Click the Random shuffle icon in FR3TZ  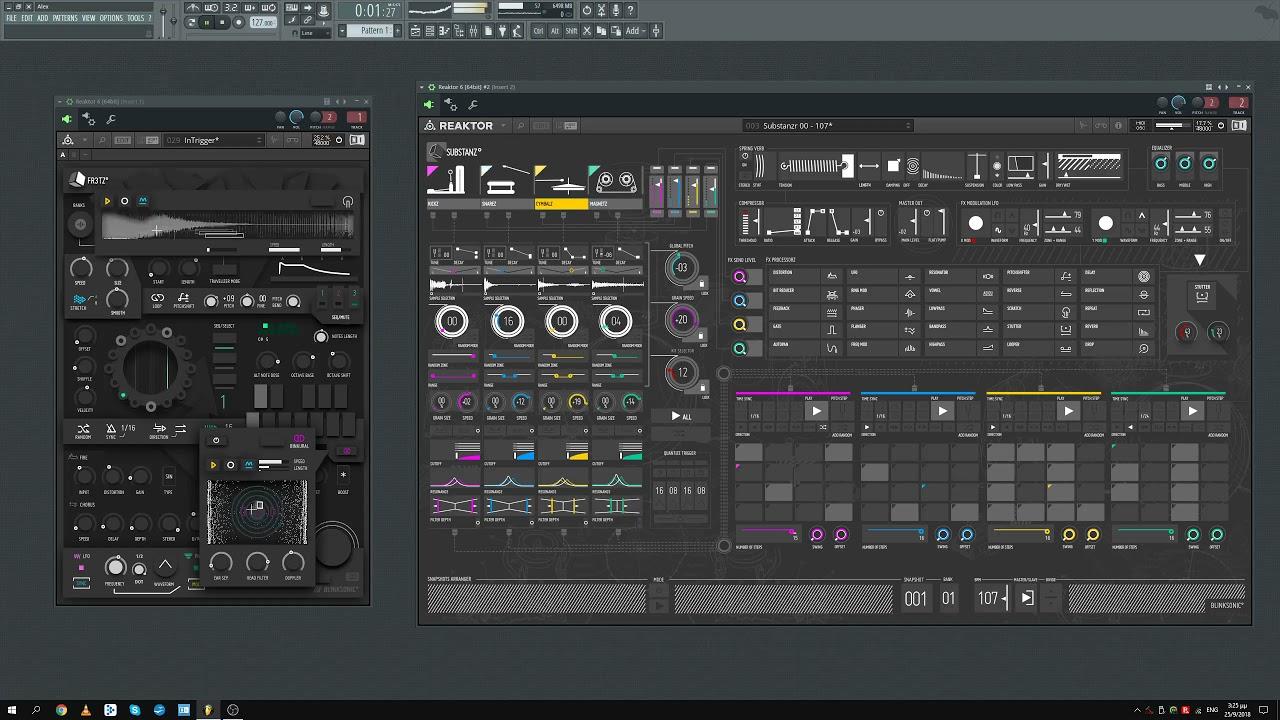pyautogui.click(x=83, y=430)
